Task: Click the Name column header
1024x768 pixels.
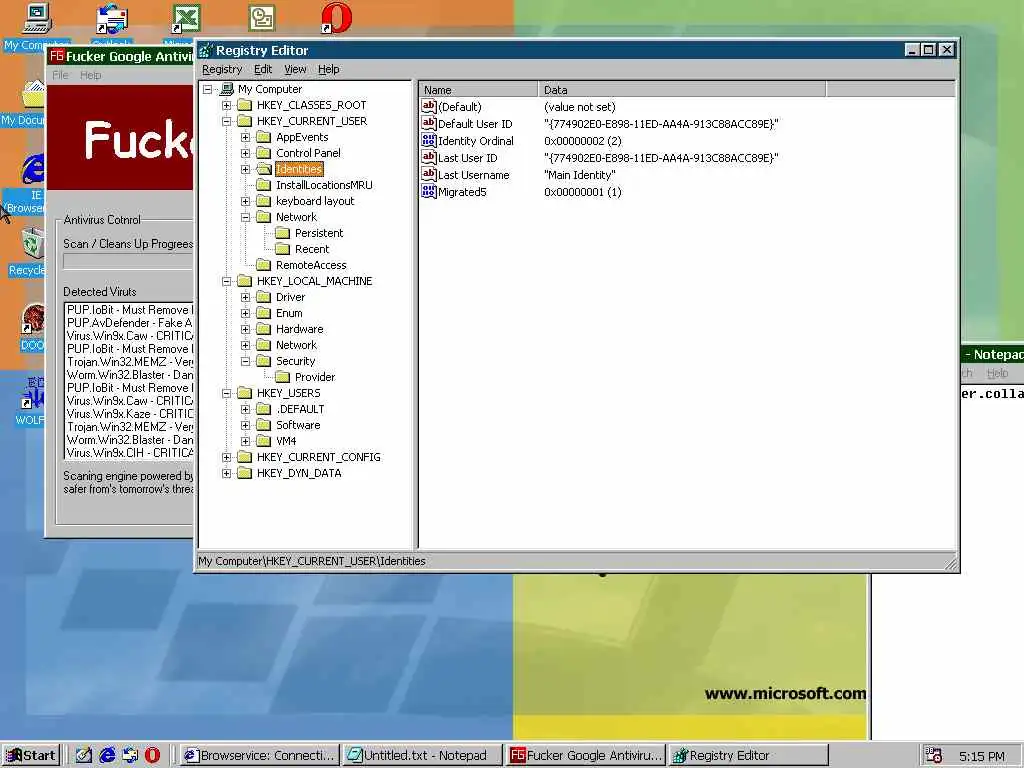Action: coord(479,90)
